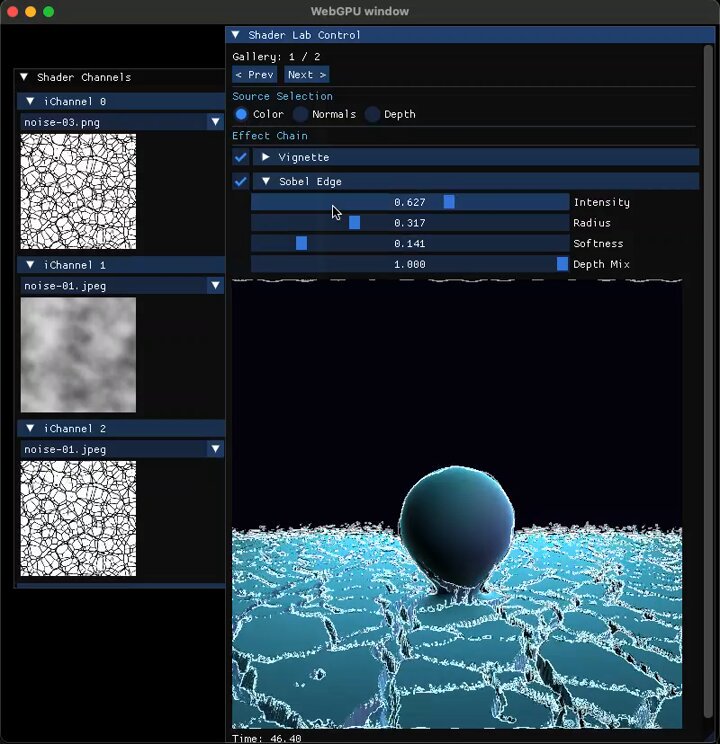Image resolution: width=720 pixels, height=744 pixels.
Task: Disable the Sobel Edge effect checkbox
Action: [x=241, y=181]
